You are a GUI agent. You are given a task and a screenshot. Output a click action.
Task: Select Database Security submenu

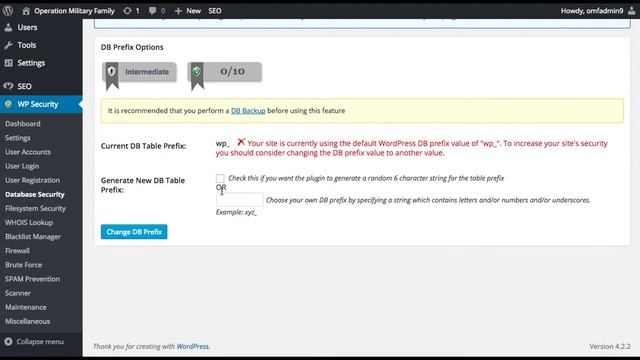pyautogui.click(x=35, y=194)
